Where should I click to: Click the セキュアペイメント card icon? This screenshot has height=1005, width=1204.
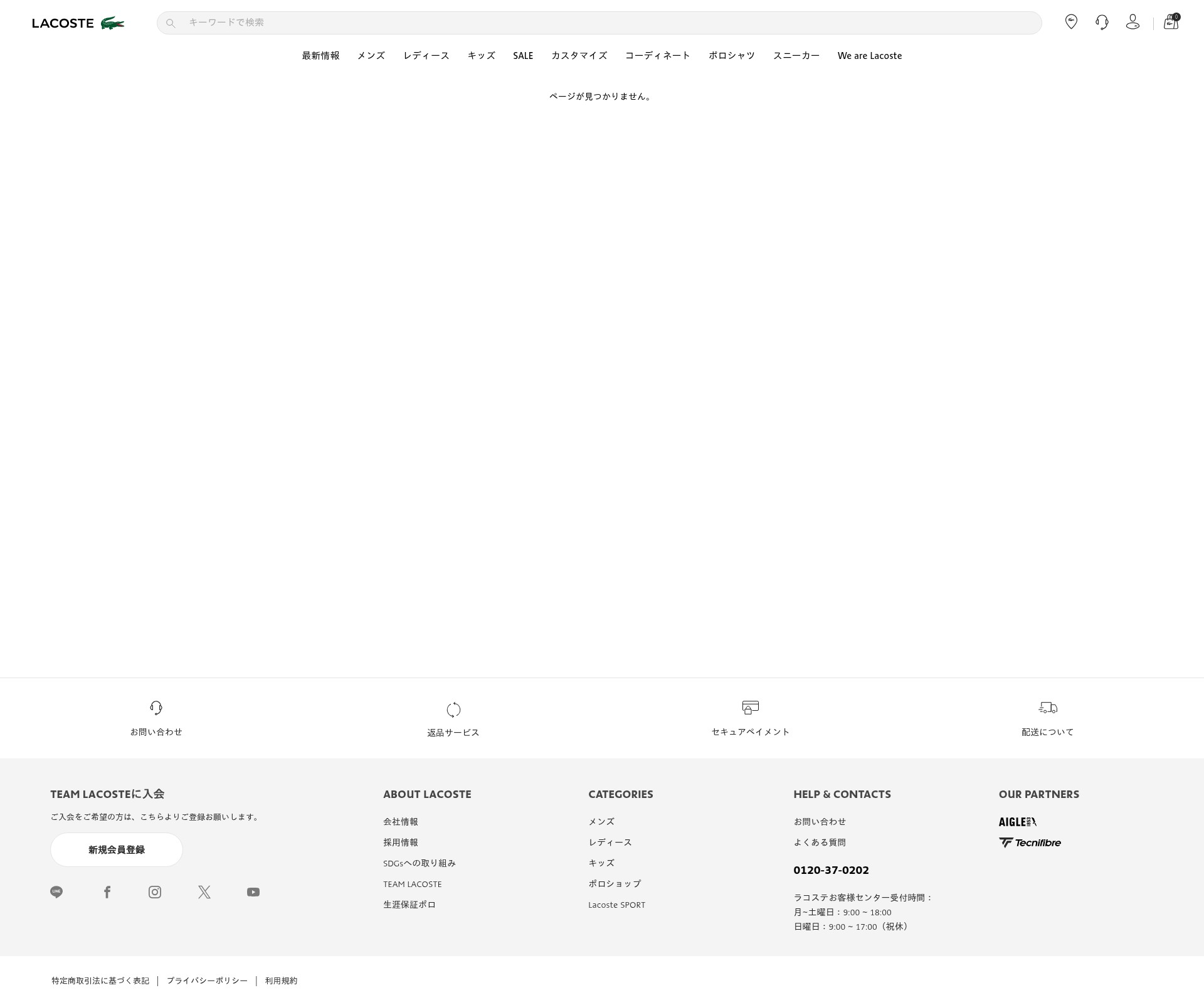click(751, 708)
